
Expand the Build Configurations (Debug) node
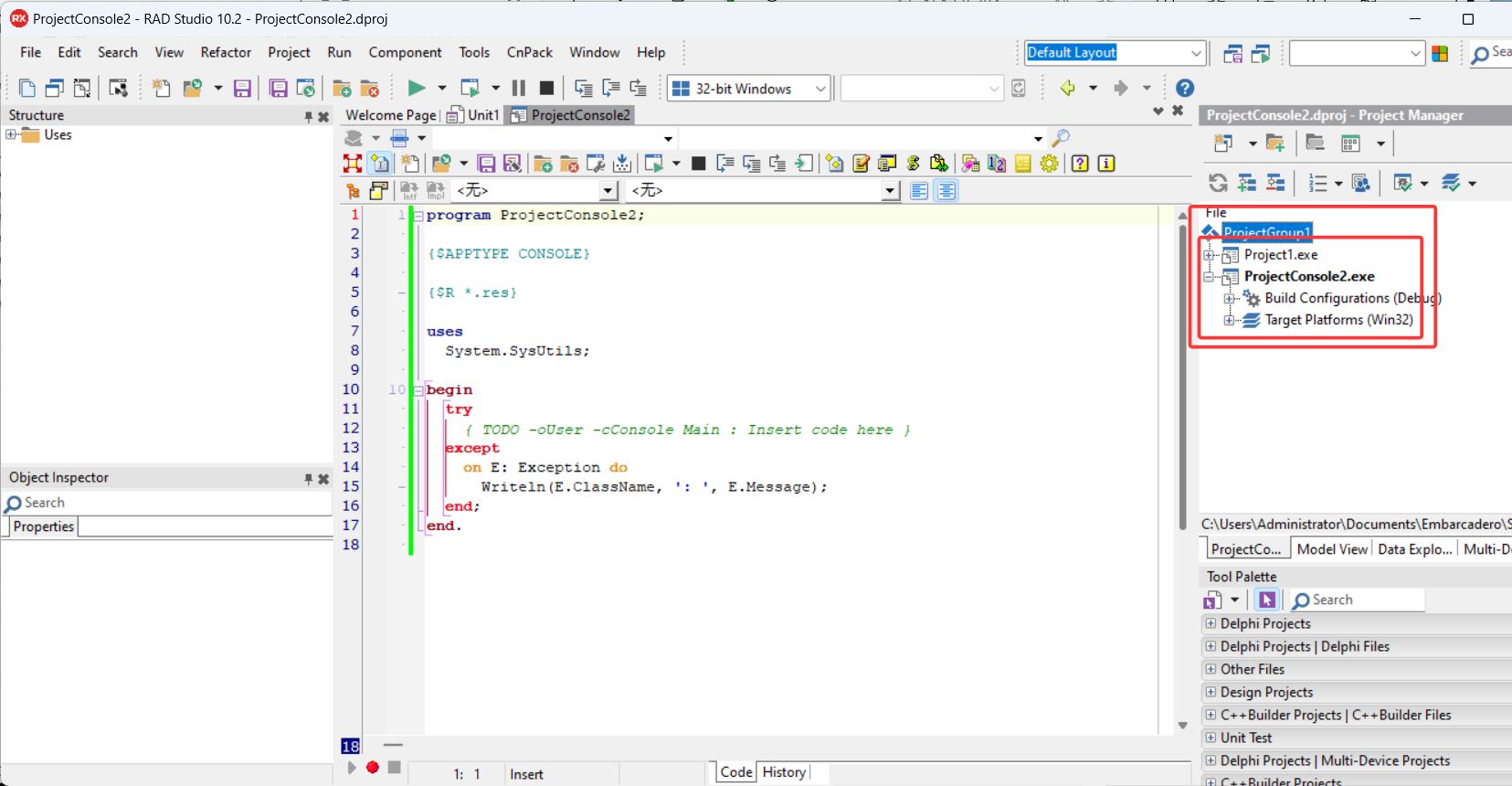click(1230, 299)
